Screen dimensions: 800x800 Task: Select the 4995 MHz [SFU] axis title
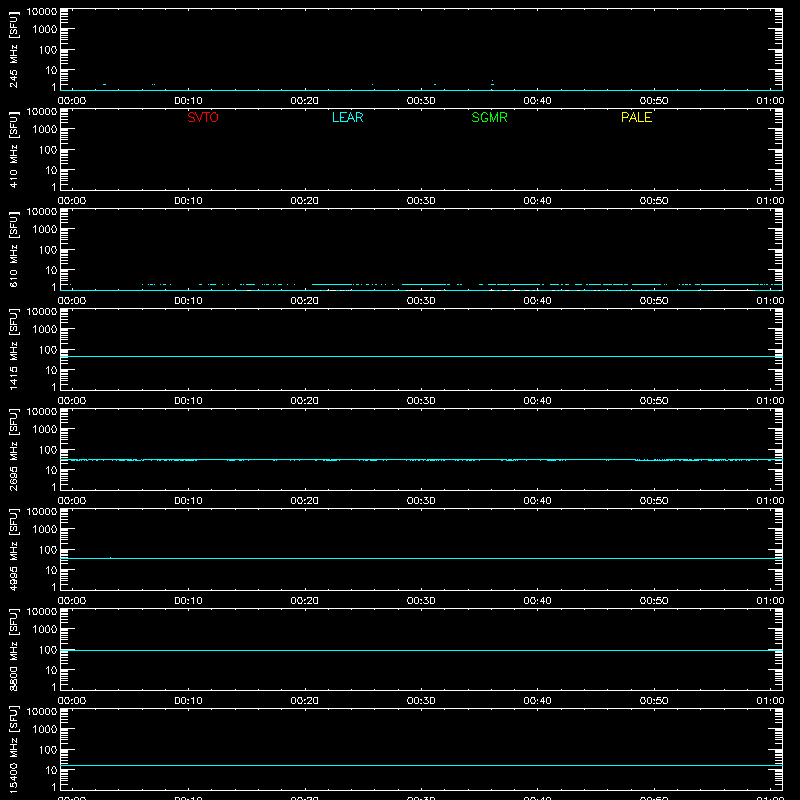13,550
